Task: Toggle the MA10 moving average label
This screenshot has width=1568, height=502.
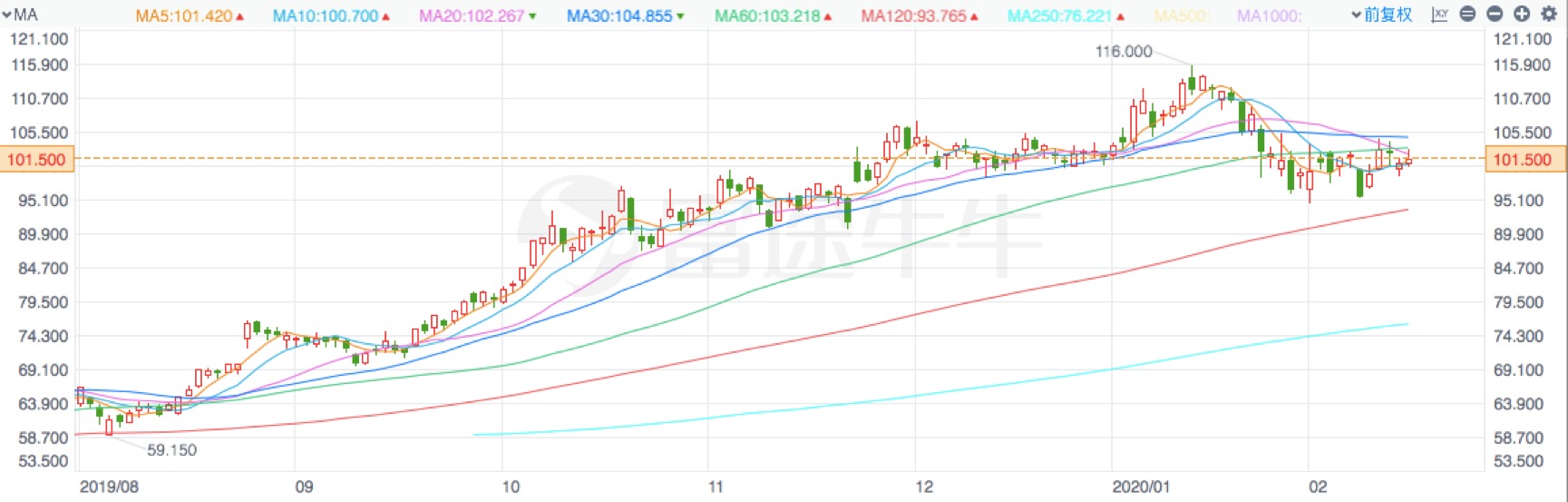Action: click(330, 16)
